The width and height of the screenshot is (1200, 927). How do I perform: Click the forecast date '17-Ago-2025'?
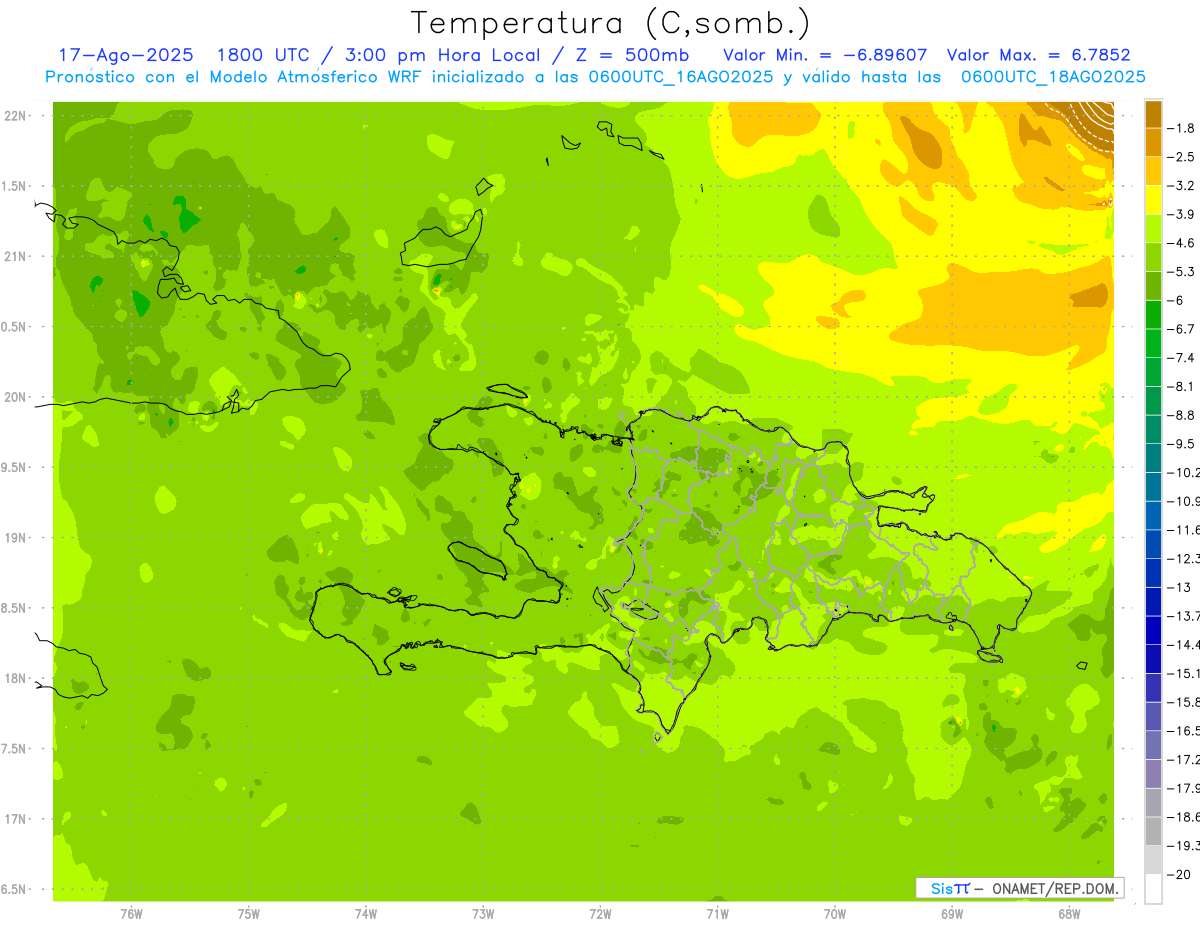coord(126,56)
